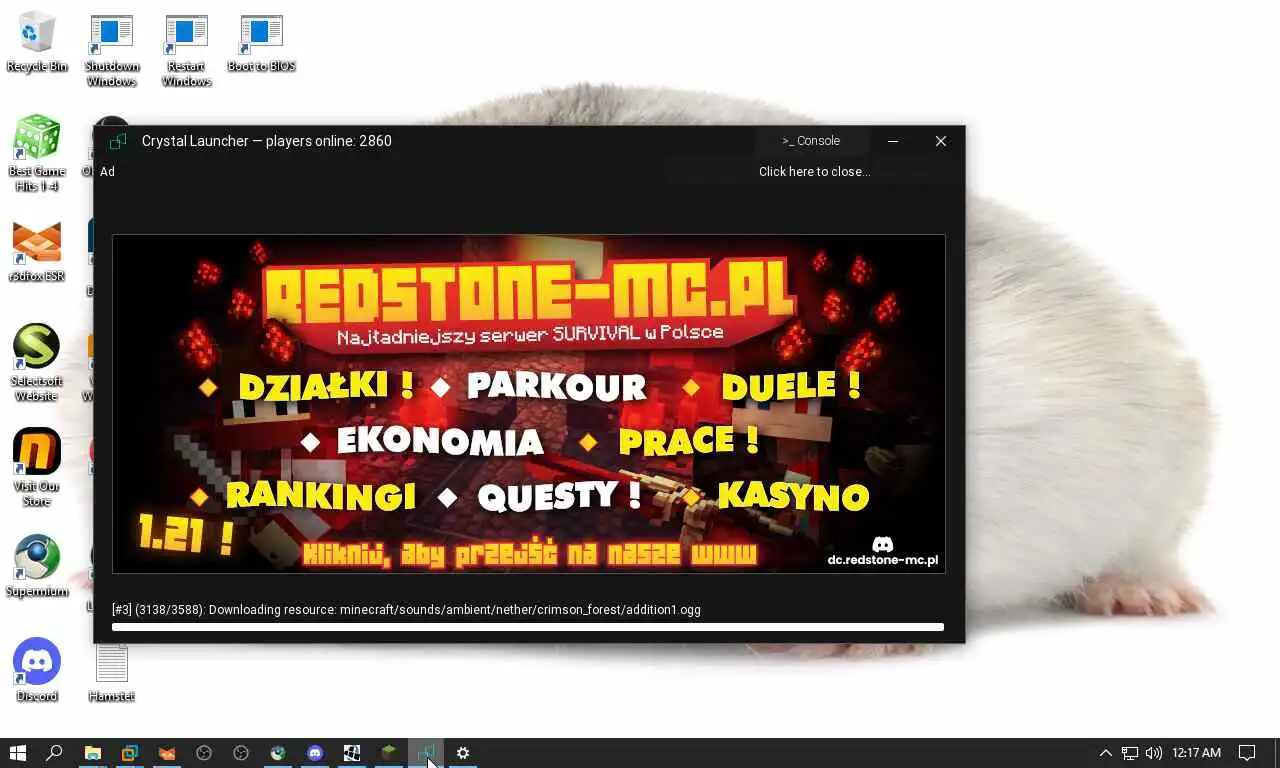Select the Recycle Bin desktop icon
The image size is (1280, 768).
[x=37, y=43]
